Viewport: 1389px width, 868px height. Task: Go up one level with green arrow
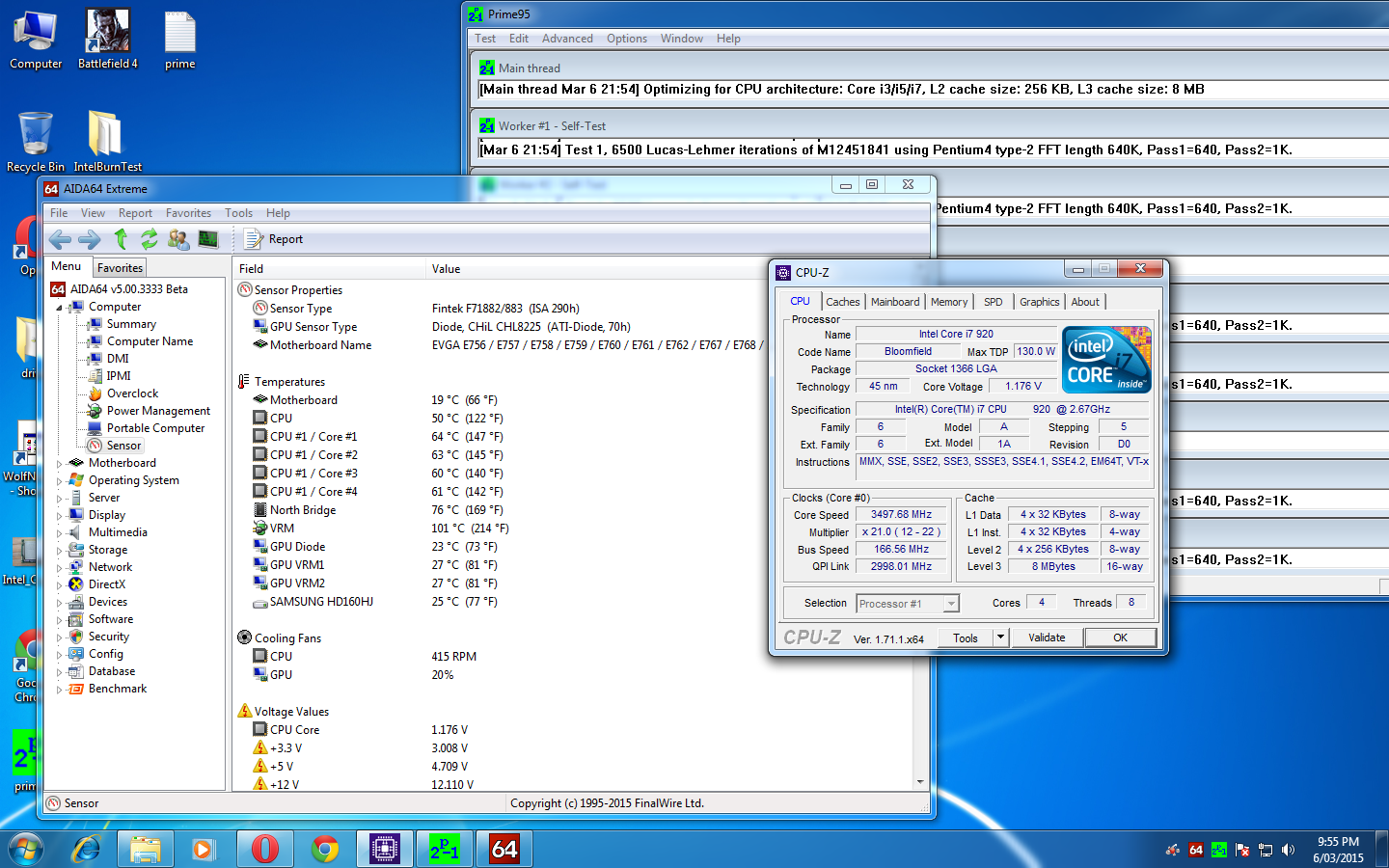[121, 239]
